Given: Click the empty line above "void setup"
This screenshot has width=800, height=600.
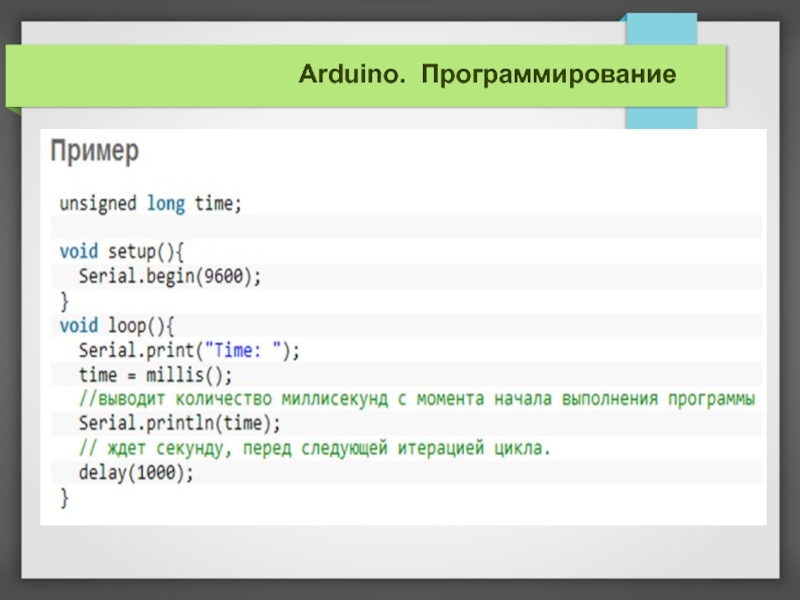Looking at the screenshot, I should click(400, 228).
